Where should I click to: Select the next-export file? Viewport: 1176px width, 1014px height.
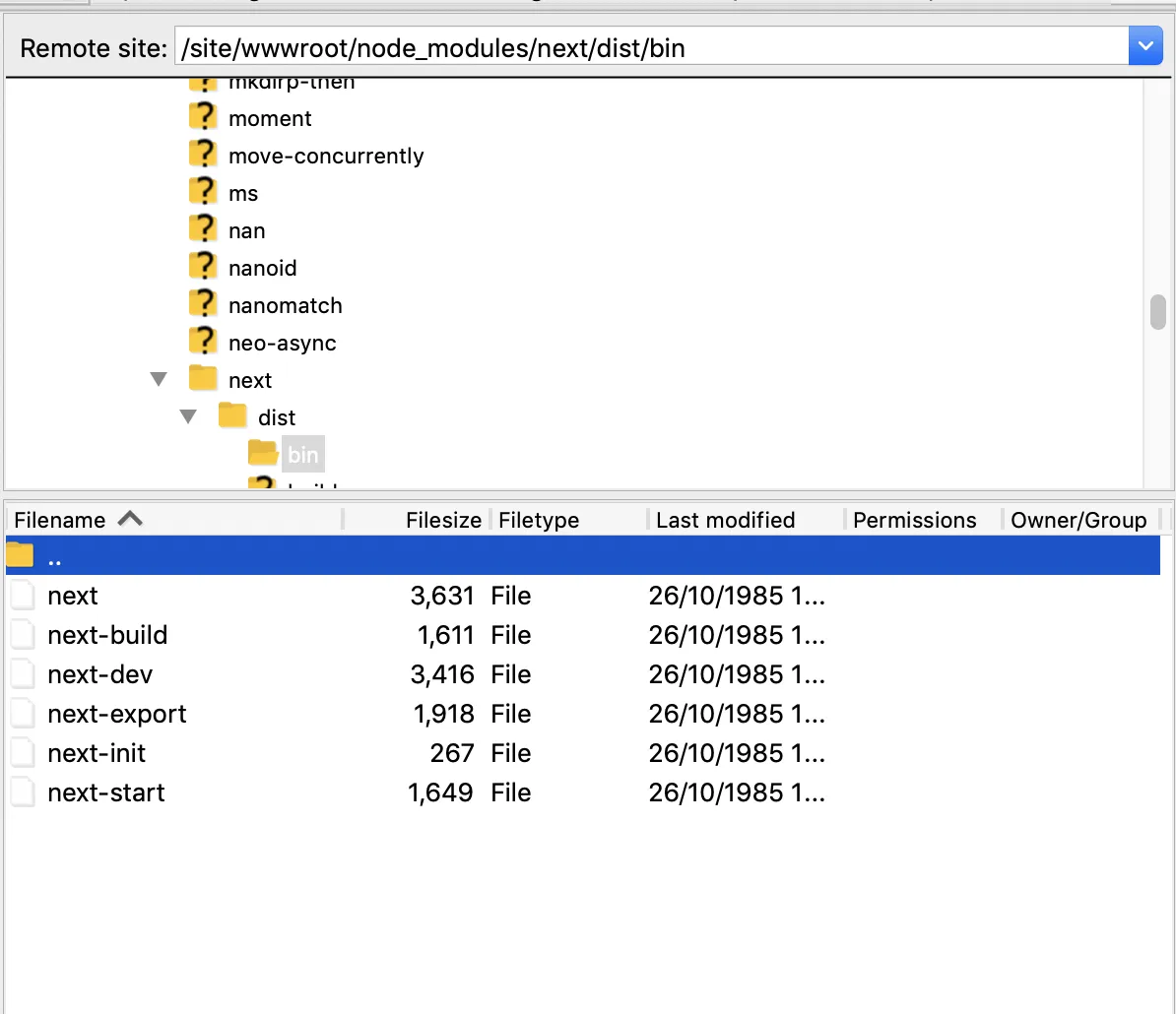pyautogui.click(x=117, y=714)
